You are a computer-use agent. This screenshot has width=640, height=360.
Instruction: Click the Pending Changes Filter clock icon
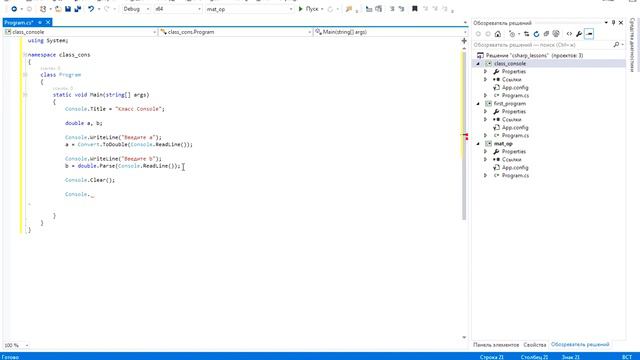(513, 34)
